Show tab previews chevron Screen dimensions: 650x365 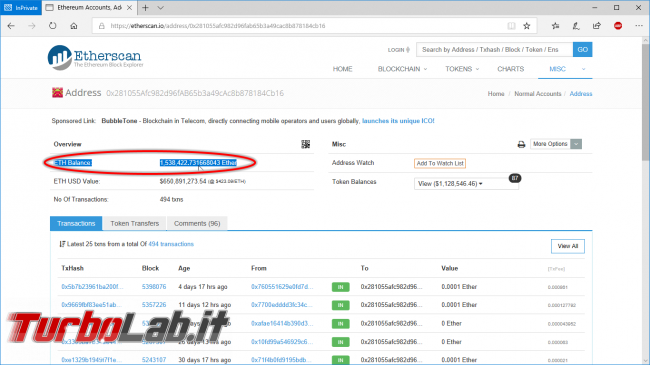pyautogui.click(x=160, y=7)
